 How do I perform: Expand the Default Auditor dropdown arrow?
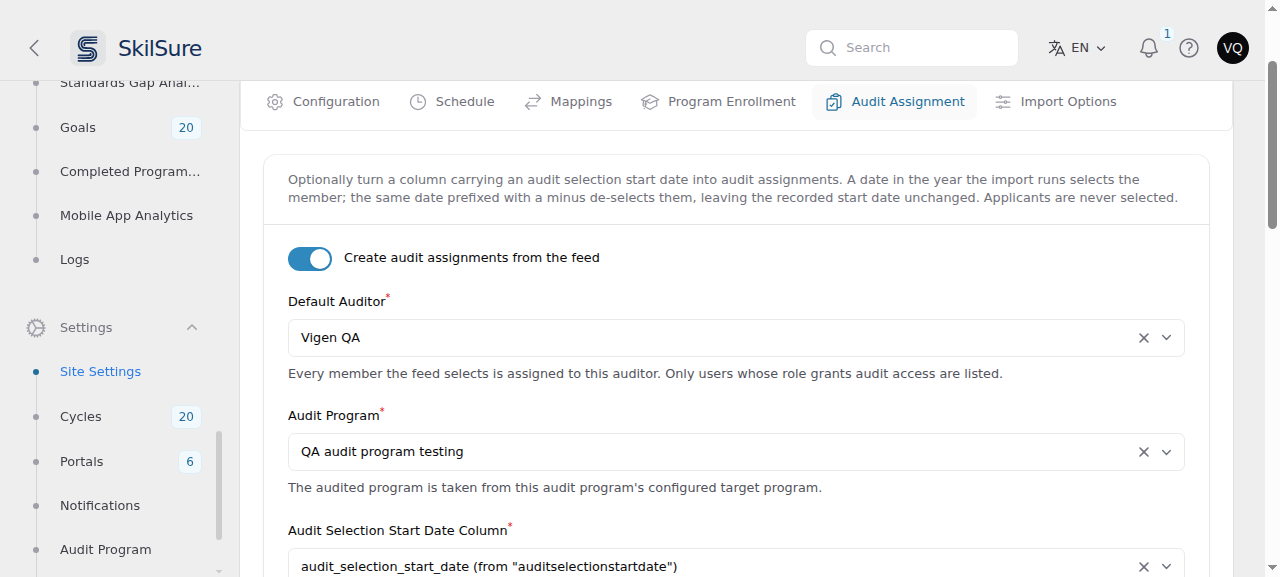1166,338
